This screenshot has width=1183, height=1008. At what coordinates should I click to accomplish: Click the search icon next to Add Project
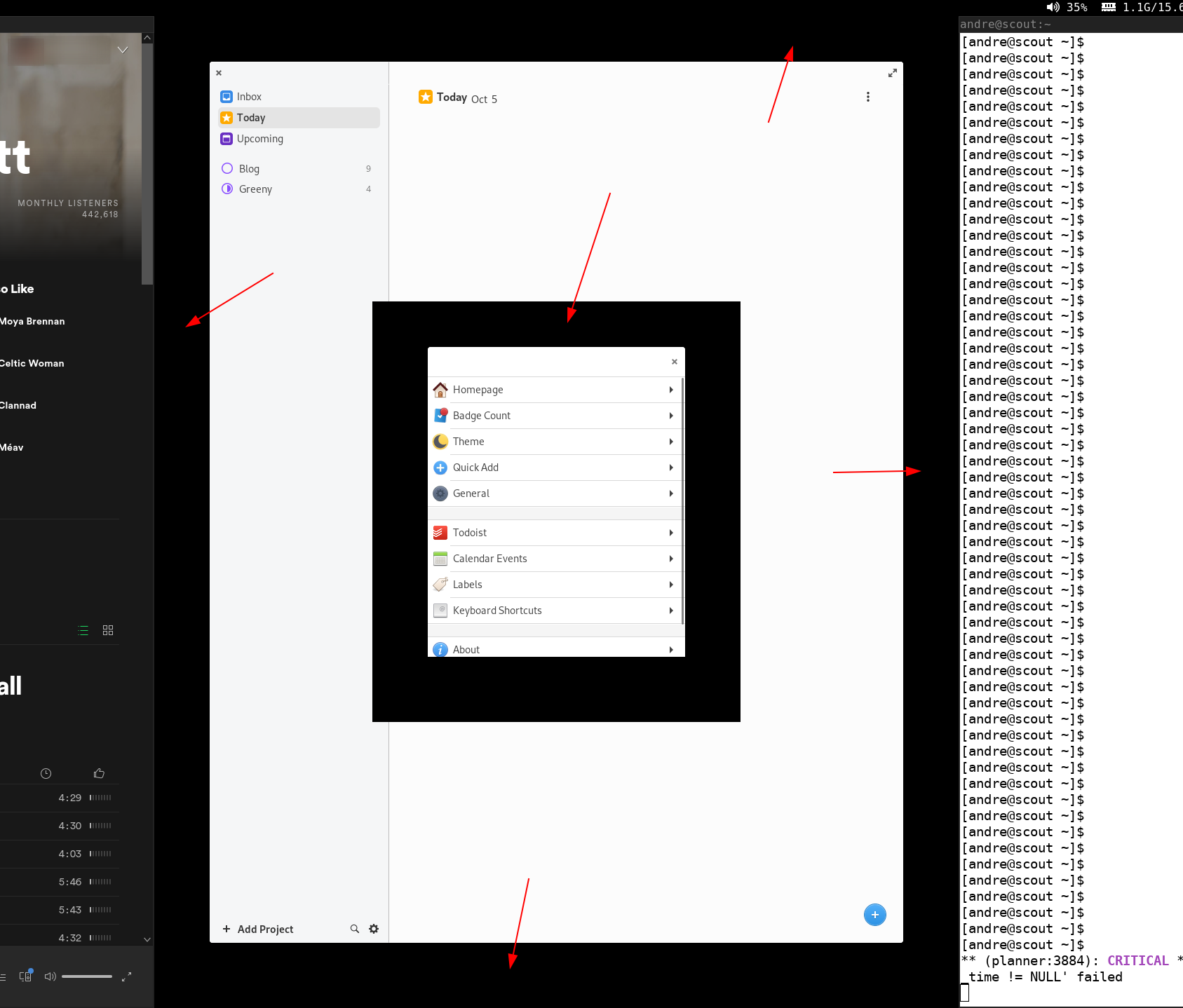pos(355,929)
